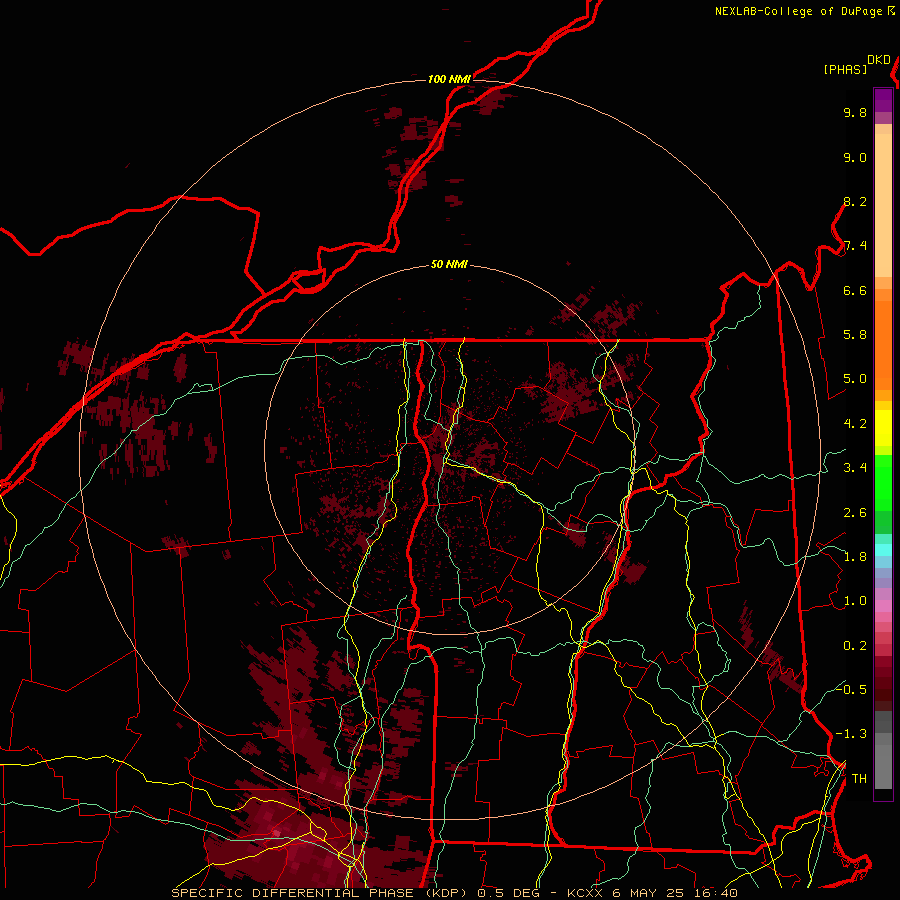Viewport: 900px width, 900px height.
Task: Click the KCXX station identifier in the caption
Action: click(585, 893)
